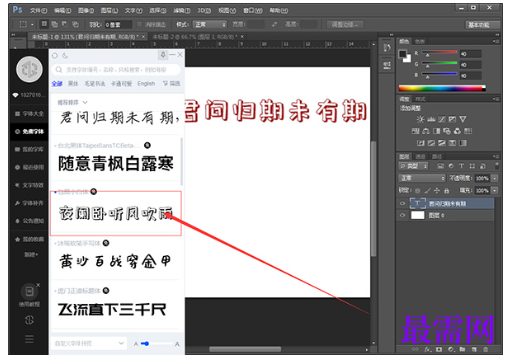Click the add layer mask icon
Viewport: 513px width, 361px height.
click(439, 349)
